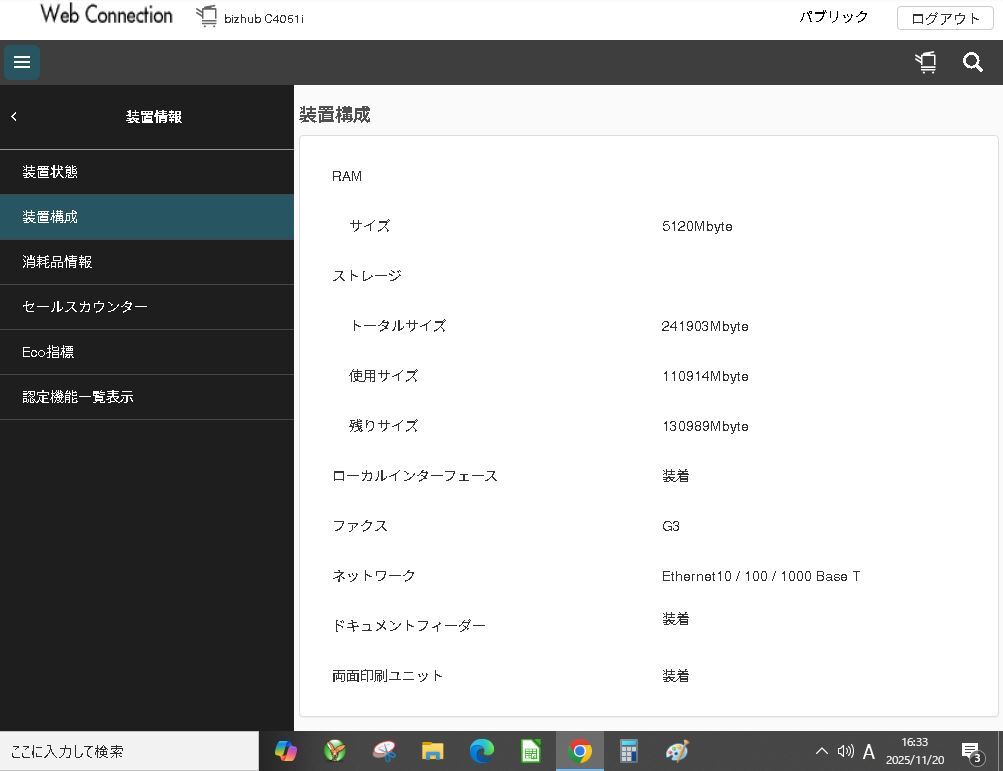Click the printer icon beside bizhub C4051i
1003x771 pixels.
coord(207,17)
